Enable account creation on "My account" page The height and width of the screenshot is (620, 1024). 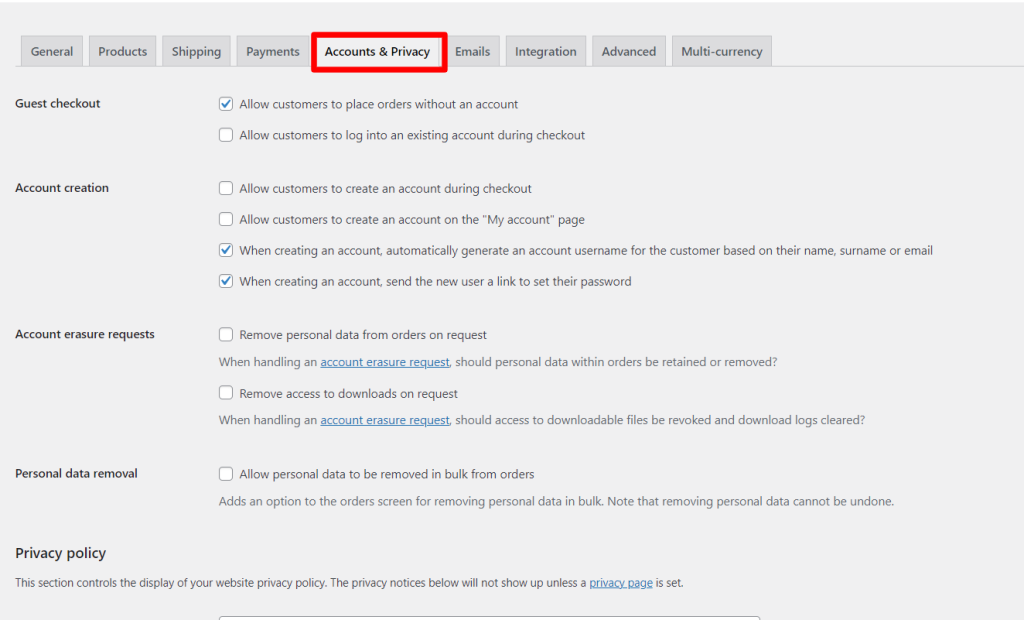(x=226, y=219)
